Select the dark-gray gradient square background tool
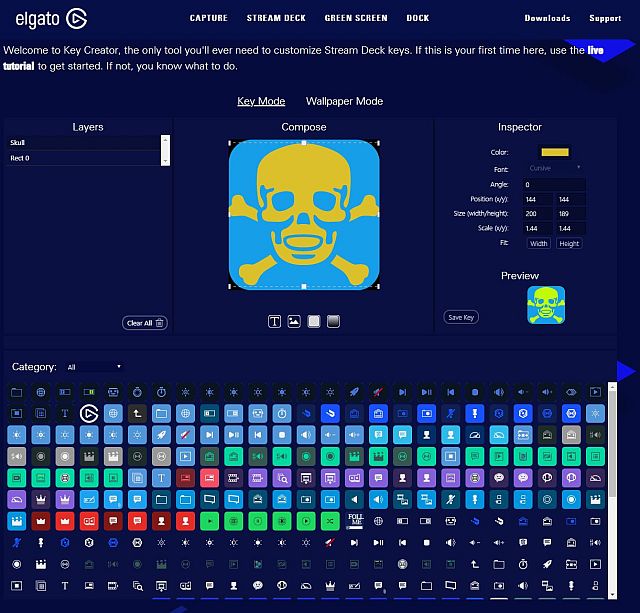Viewport: 640px width, 613px height. point(334,321)
